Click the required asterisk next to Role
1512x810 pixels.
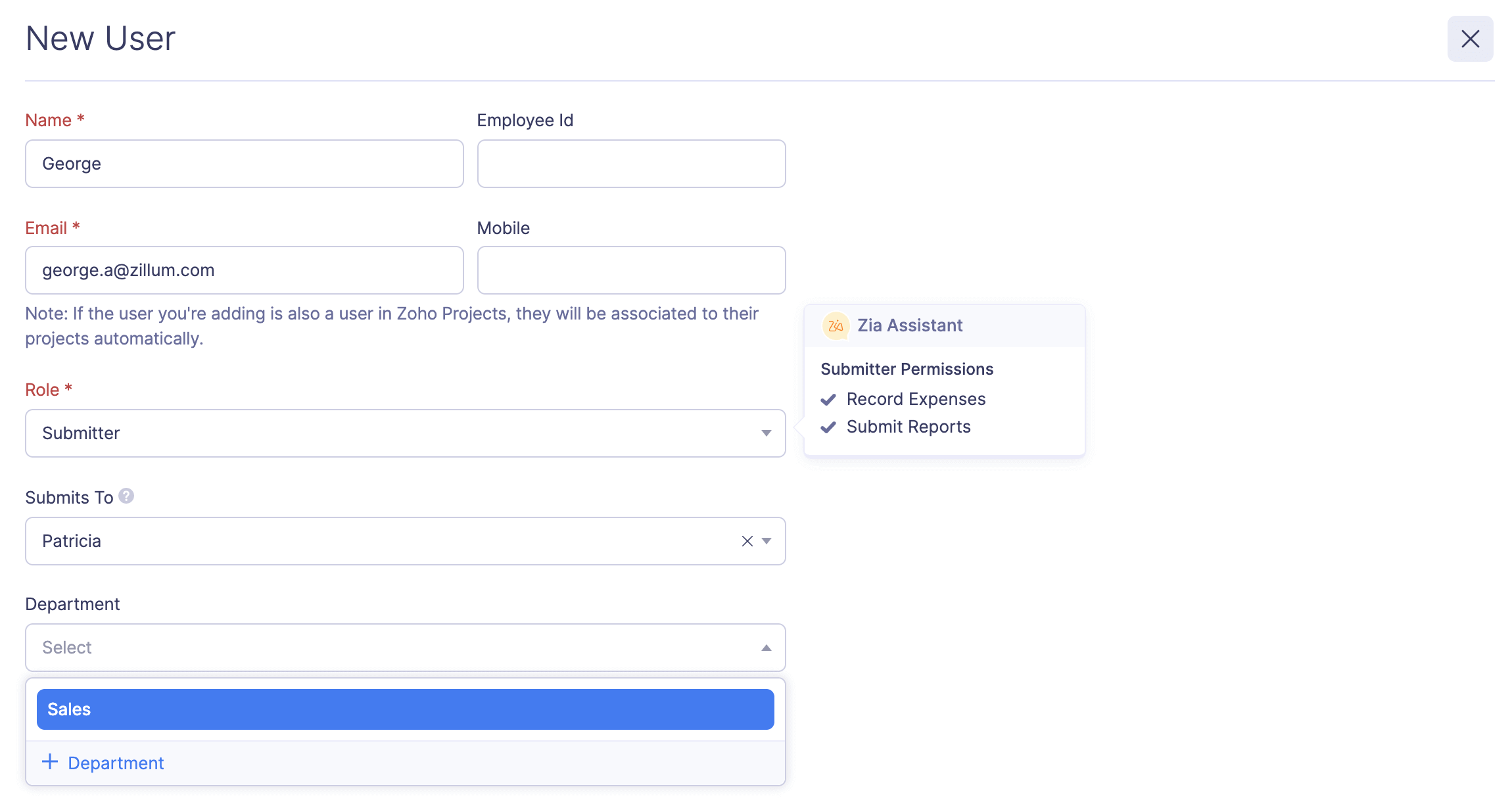click(68, 388)
